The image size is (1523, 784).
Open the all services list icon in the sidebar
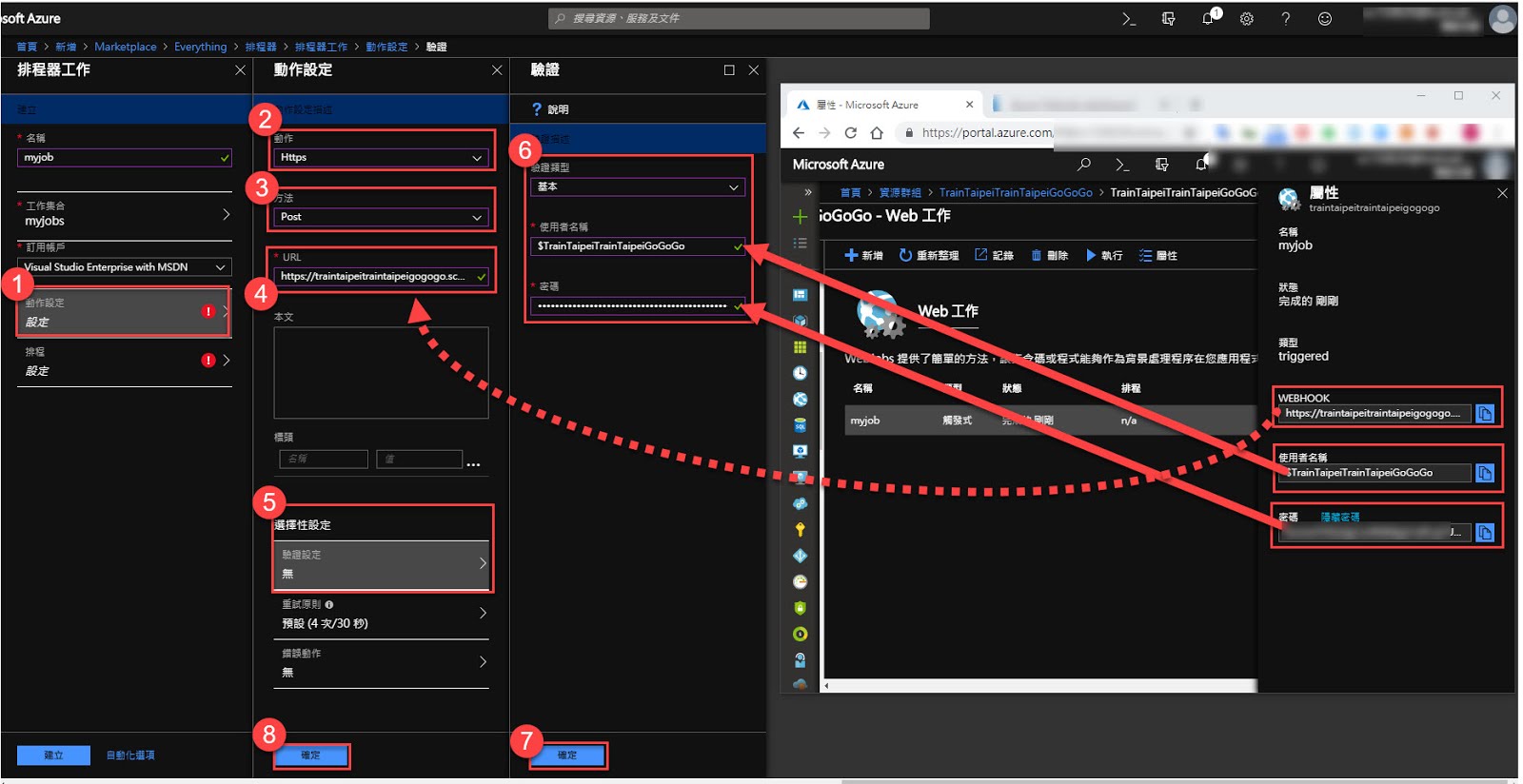pos(800,244)
